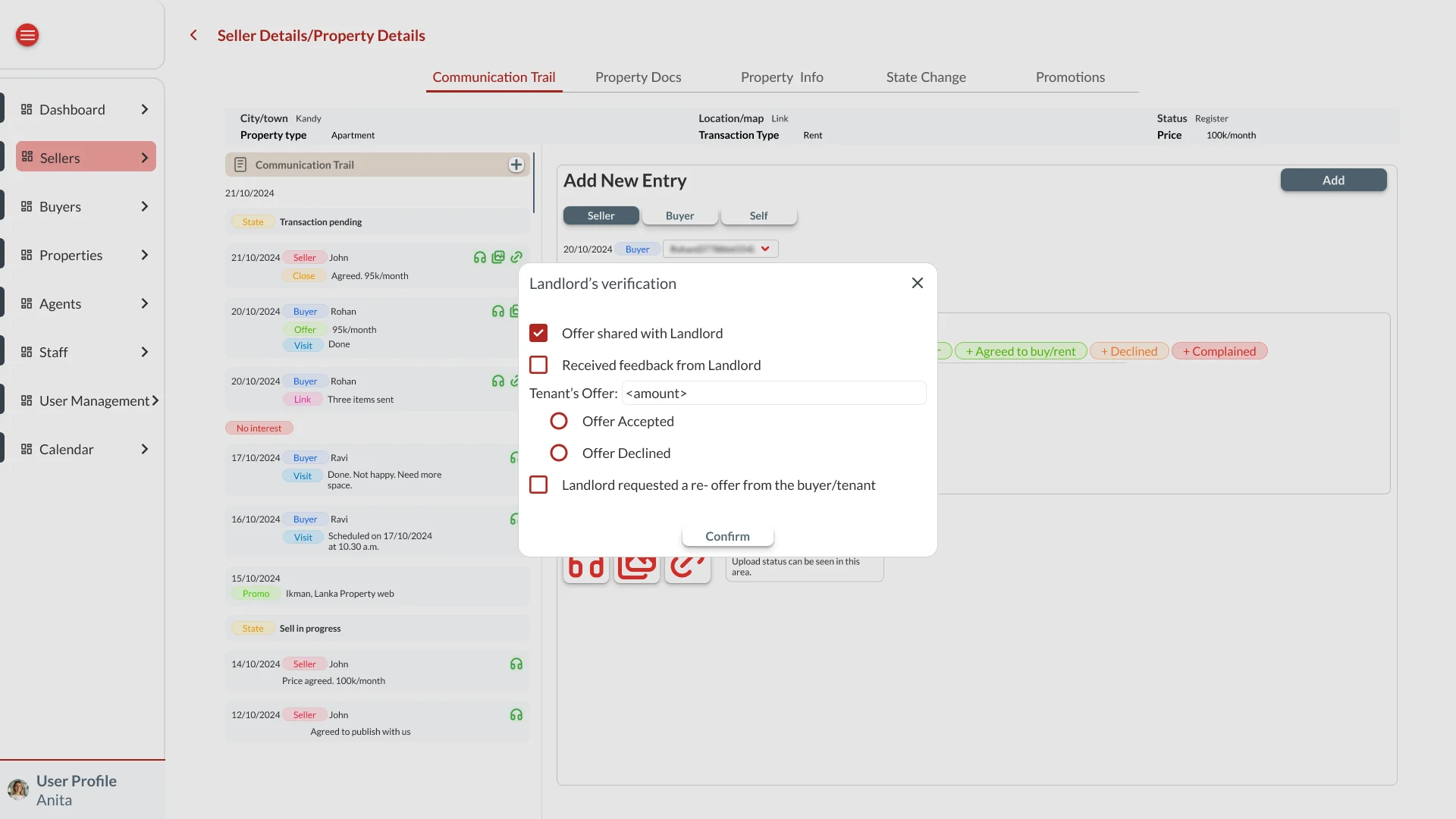Click the Sellers grid icon

tap(27, 157)
